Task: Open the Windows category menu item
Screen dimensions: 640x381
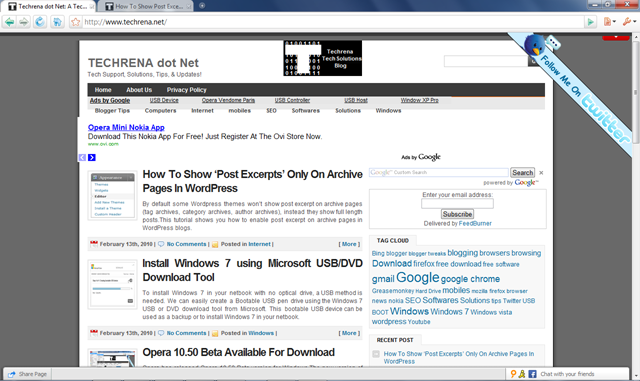Action: tap(388, 111)
